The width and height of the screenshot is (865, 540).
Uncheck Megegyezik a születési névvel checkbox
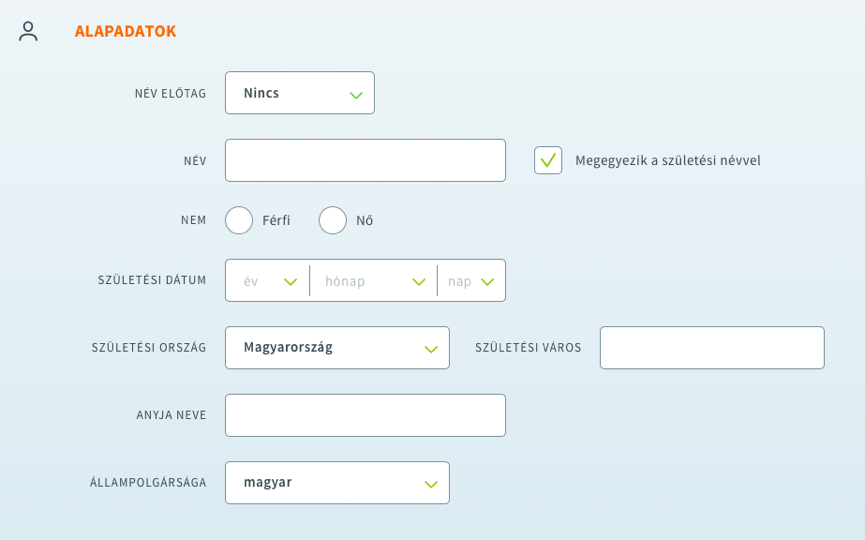pyautogui.click(x=548, y=161)
